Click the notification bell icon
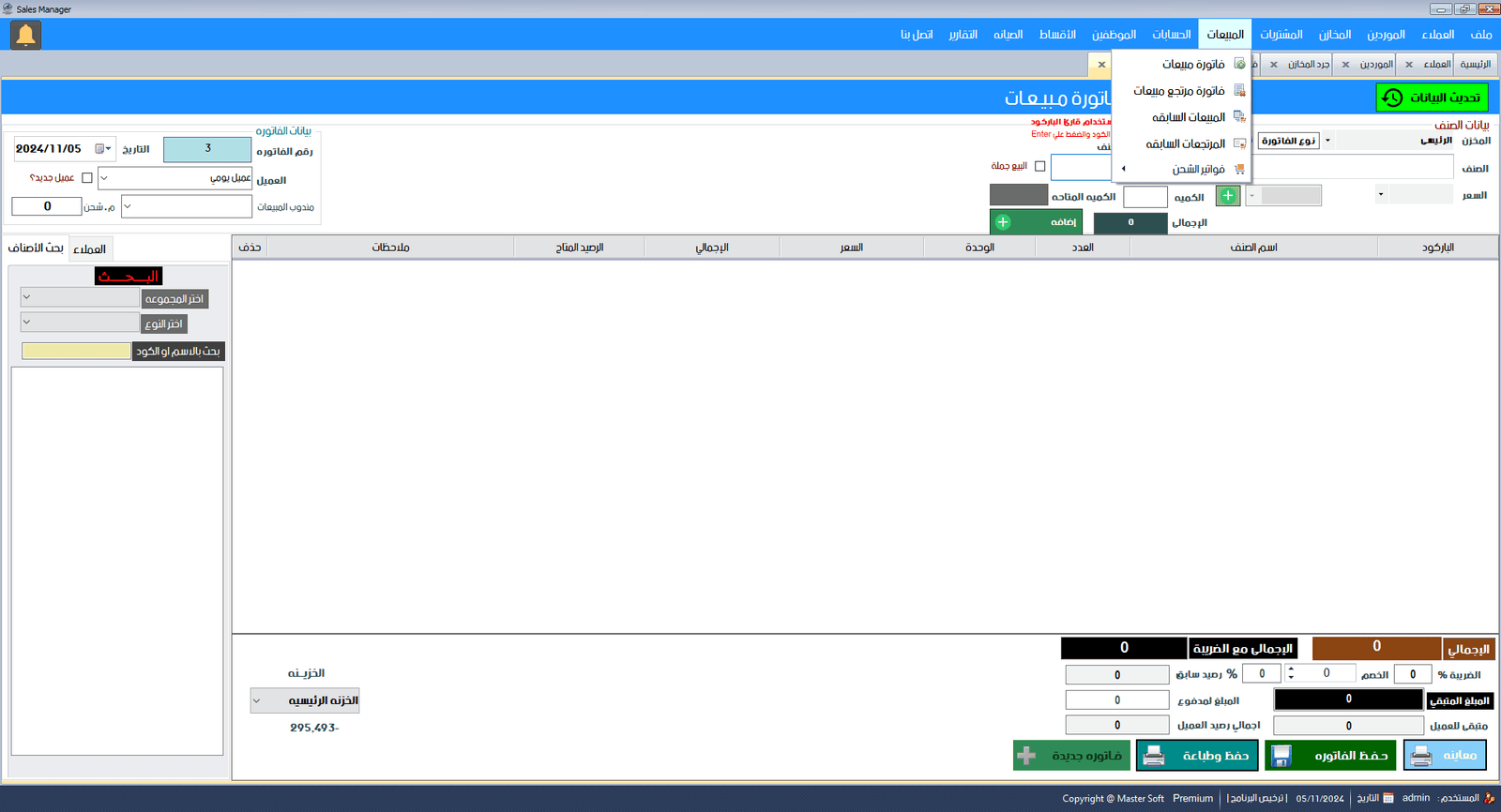 pos(25,36)
